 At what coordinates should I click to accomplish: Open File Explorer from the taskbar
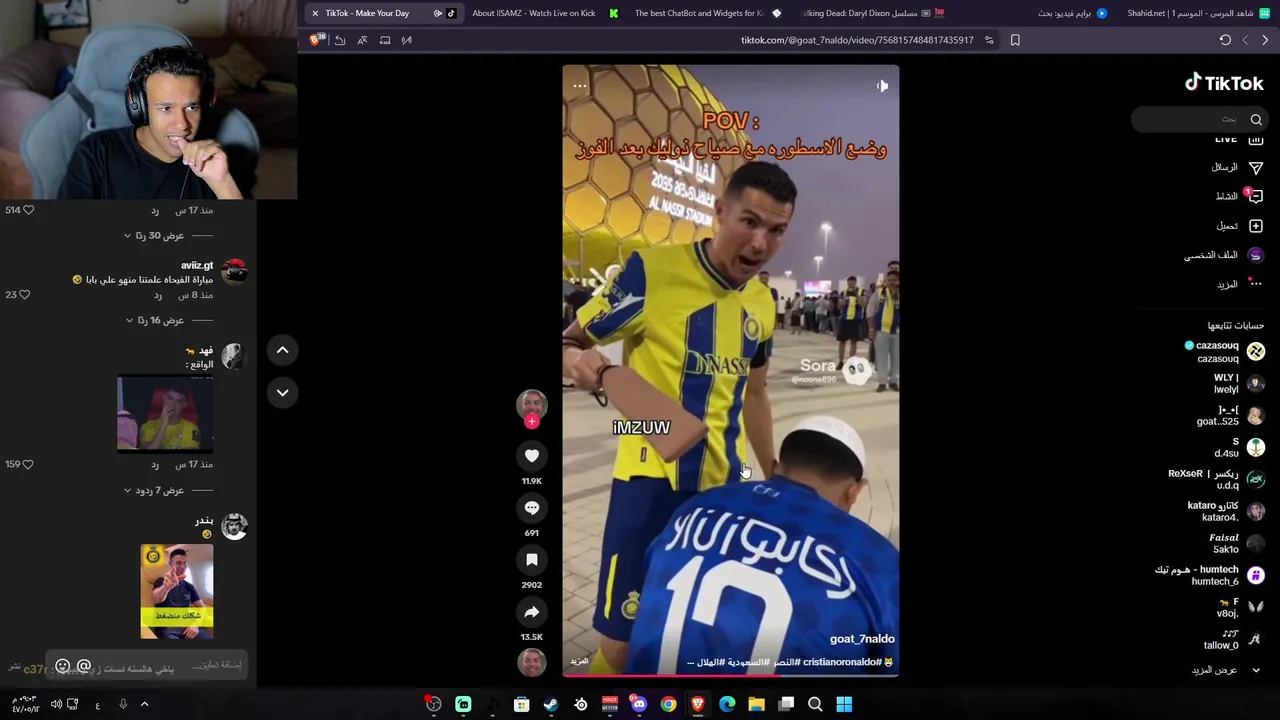[756, 705]
